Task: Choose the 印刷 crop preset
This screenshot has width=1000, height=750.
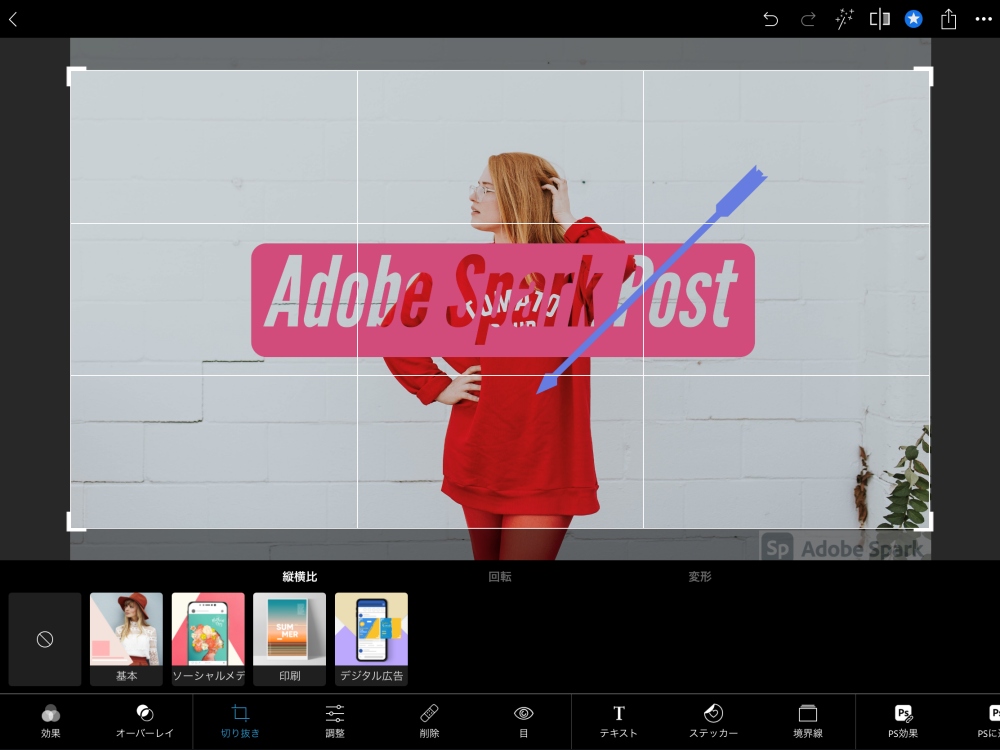Action: click(x=290, y=639)
